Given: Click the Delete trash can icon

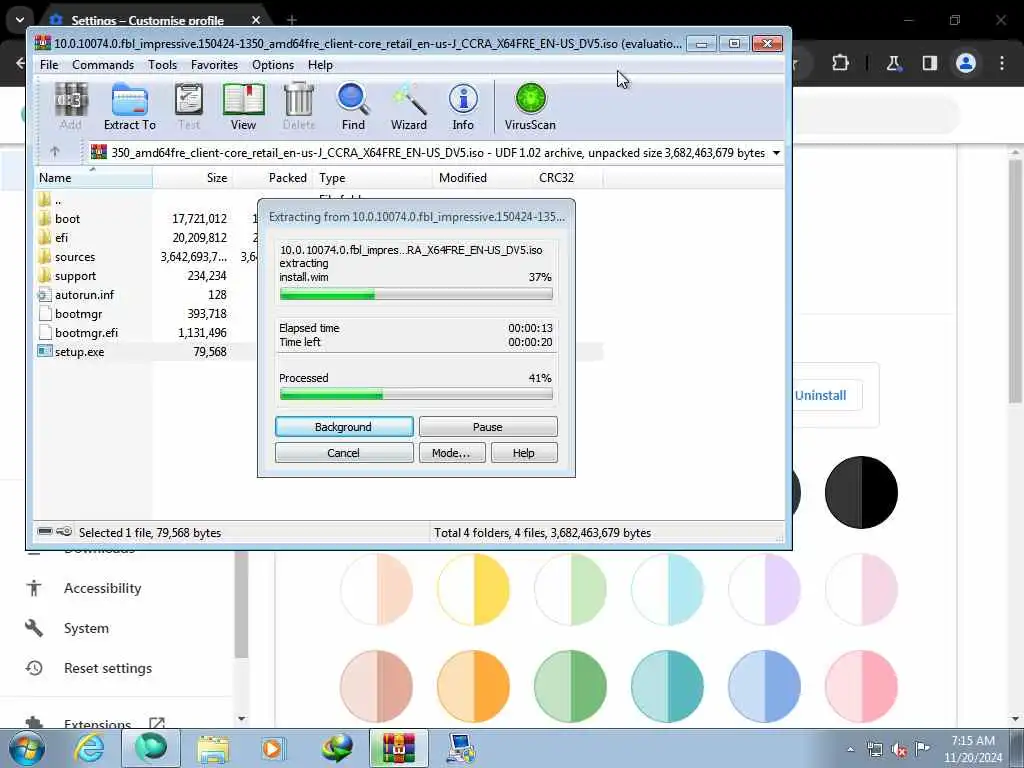Looking at the screenshot, I should pos(298,106).
